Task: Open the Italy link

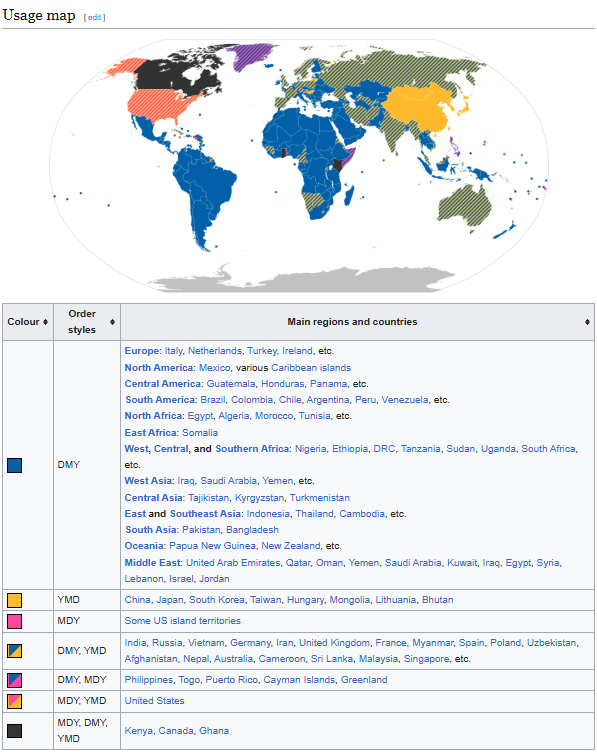Action: pos(173,351)
